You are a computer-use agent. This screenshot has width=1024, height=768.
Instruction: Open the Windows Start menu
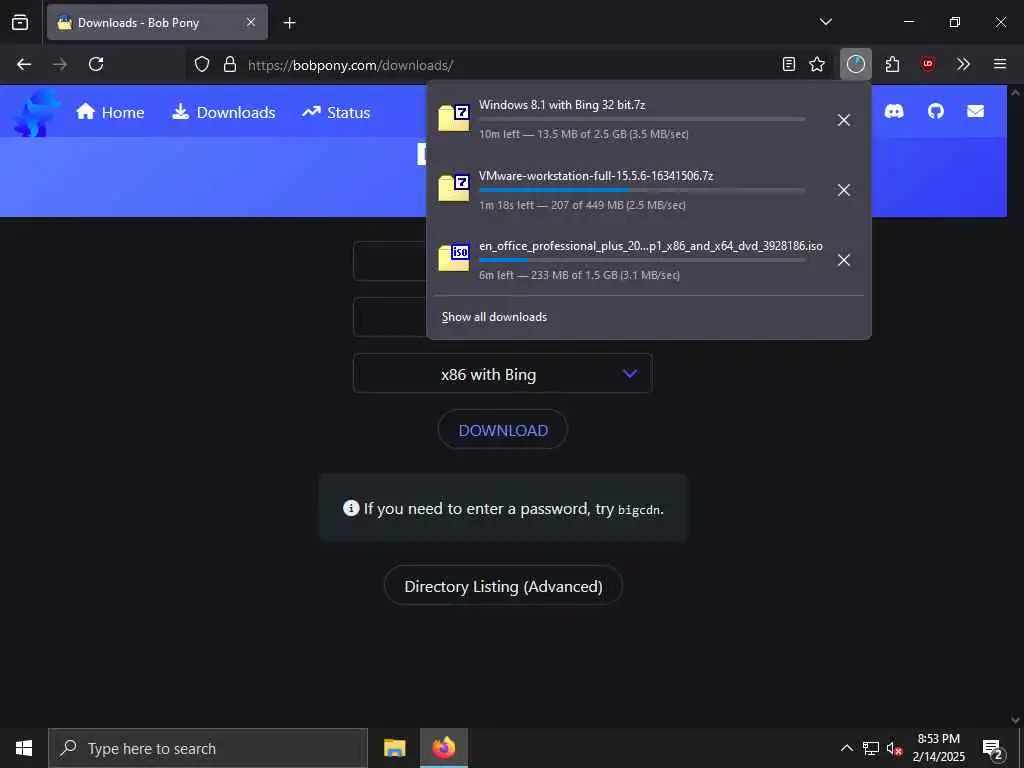pos(24,748)
